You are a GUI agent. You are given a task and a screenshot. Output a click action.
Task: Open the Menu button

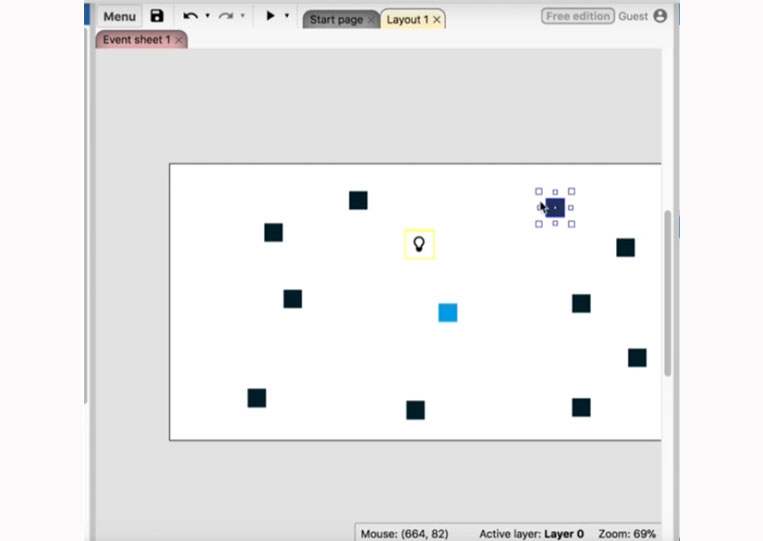coord(119,17)
